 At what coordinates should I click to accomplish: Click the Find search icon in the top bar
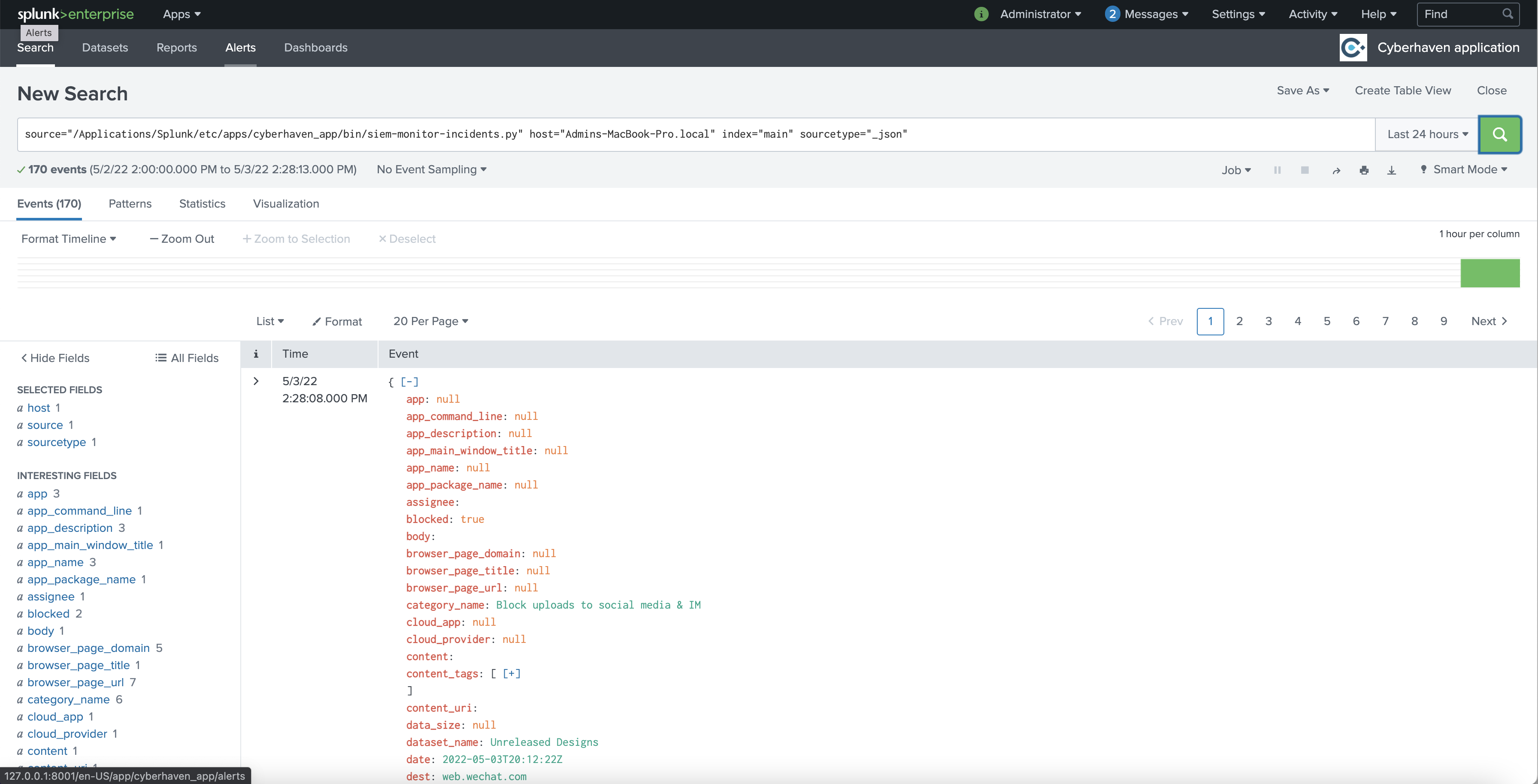[1508, 14]
